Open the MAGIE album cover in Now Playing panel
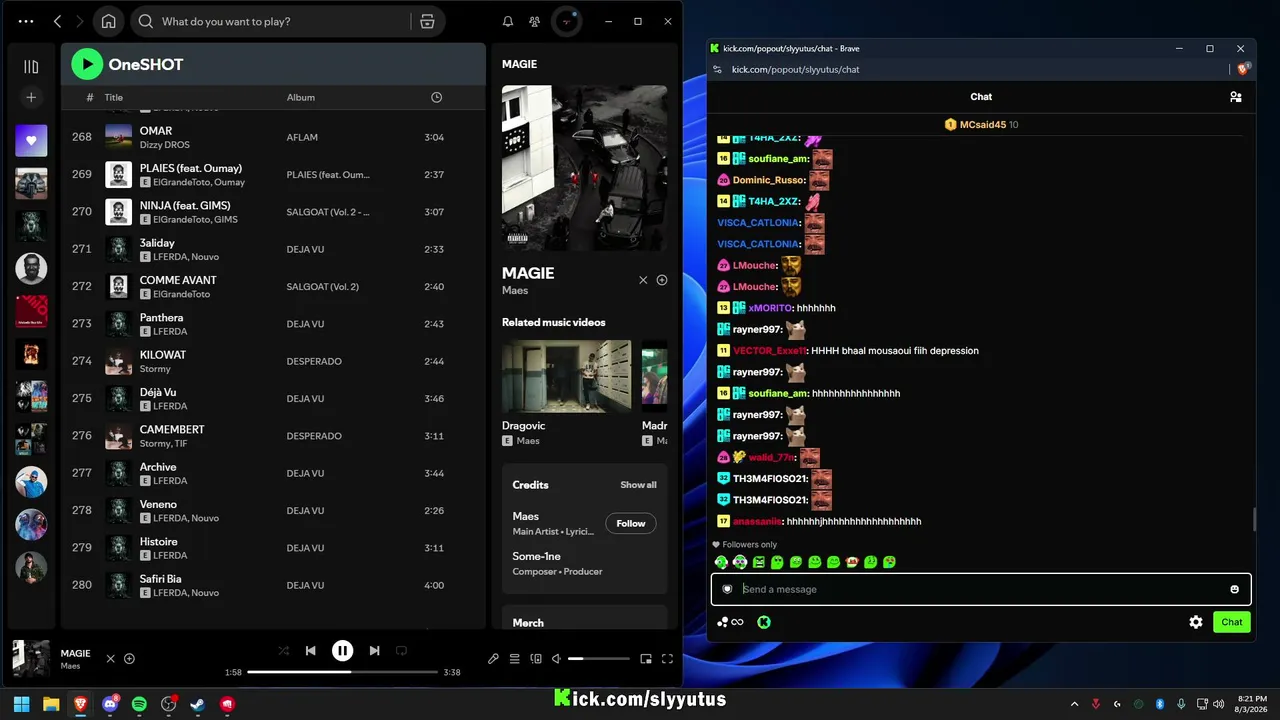Image resolution: width=1280 pixels, height=720 pixels. (x=584, y=167)
